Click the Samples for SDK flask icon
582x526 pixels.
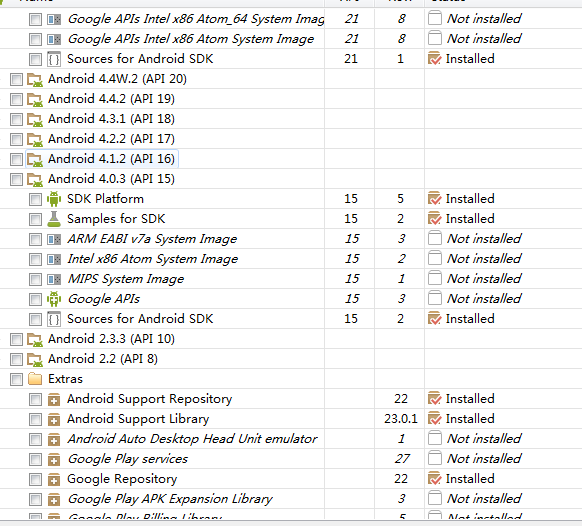(54, 219)
